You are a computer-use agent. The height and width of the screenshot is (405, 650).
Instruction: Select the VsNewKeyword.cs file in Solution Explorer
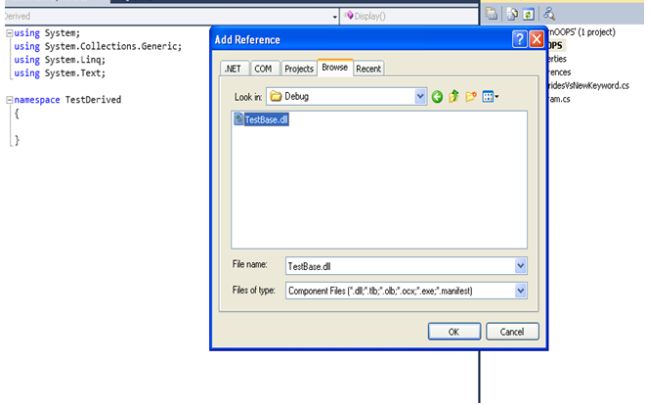pyautogui.click(x=588, y=85)
